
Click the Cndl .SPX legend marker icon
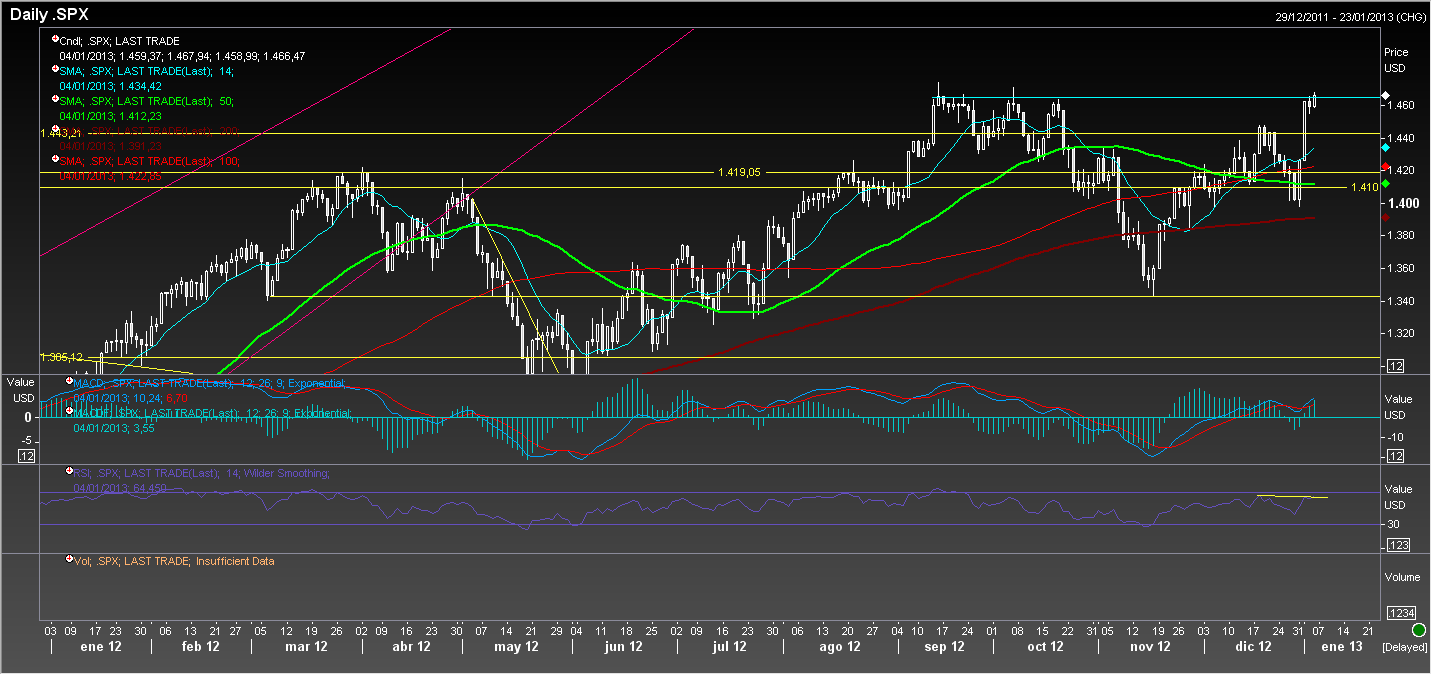tap(55, 38)
